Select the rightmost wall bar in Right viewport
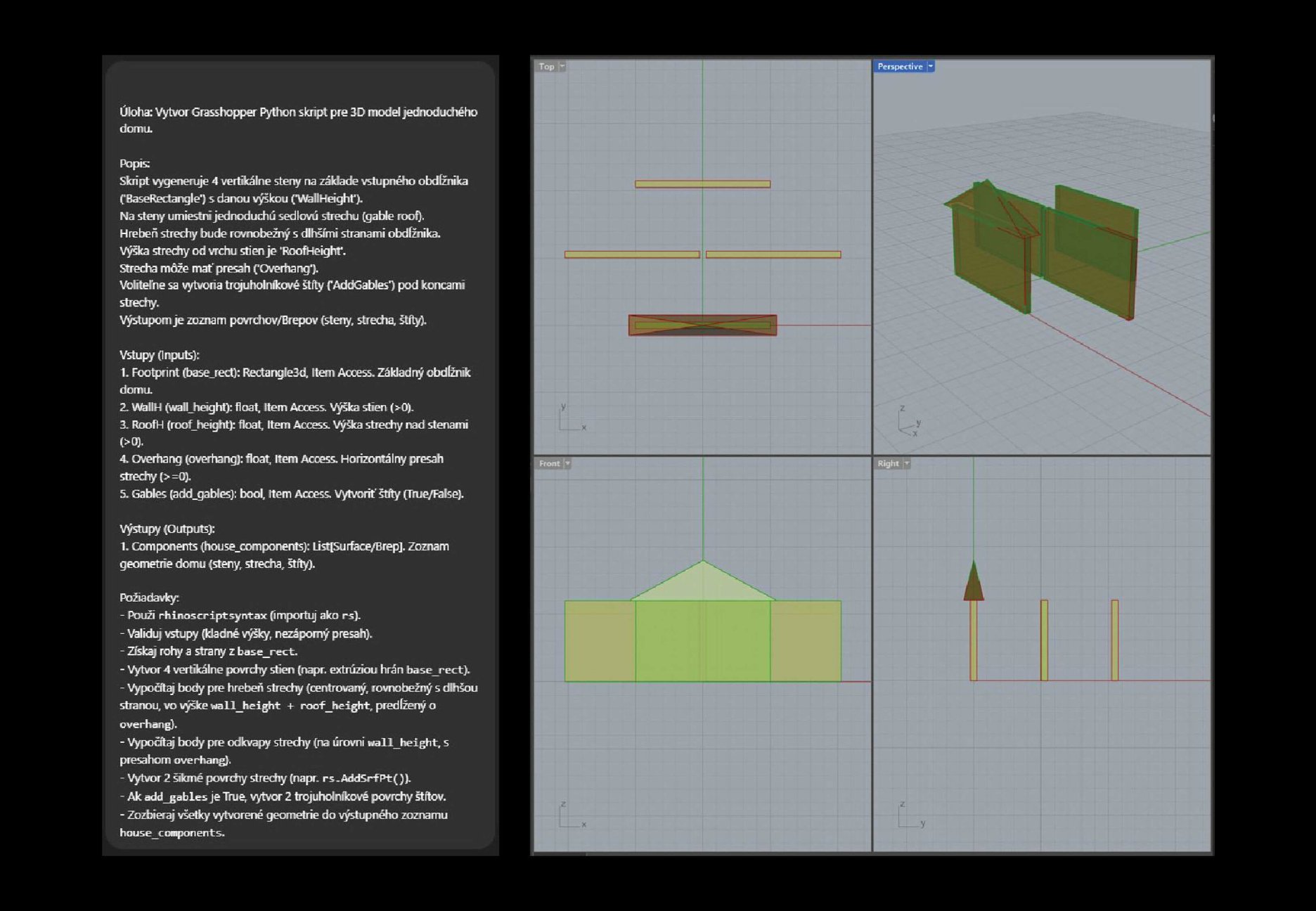The width and height of the screenshot is (1316, 911). point(1115,640)
